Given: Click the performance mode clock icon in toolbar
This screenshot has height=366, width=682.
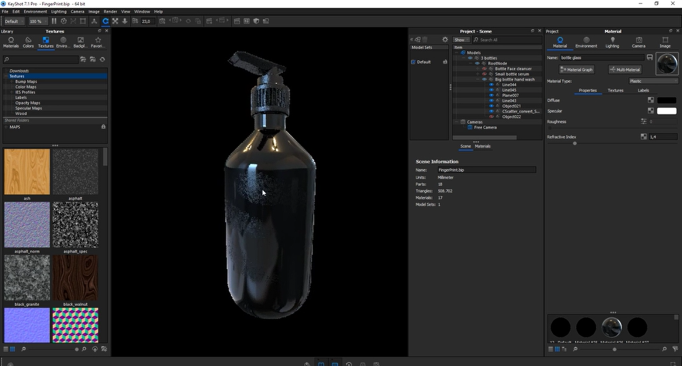Looking at the screenshot, I should 64,21.
